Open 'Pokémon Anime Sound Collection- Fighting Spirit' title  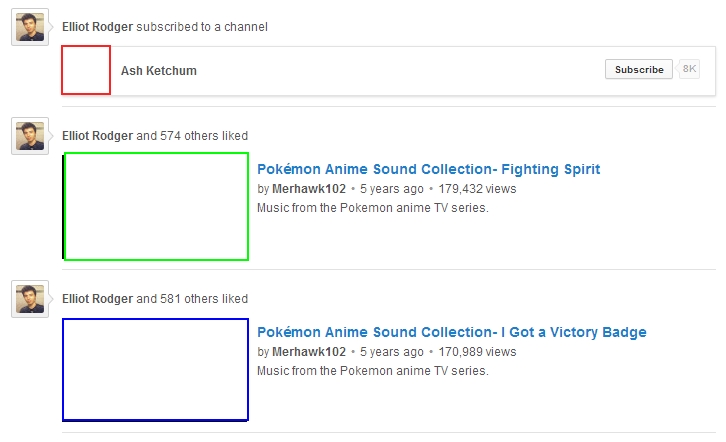tap(428, 169)
